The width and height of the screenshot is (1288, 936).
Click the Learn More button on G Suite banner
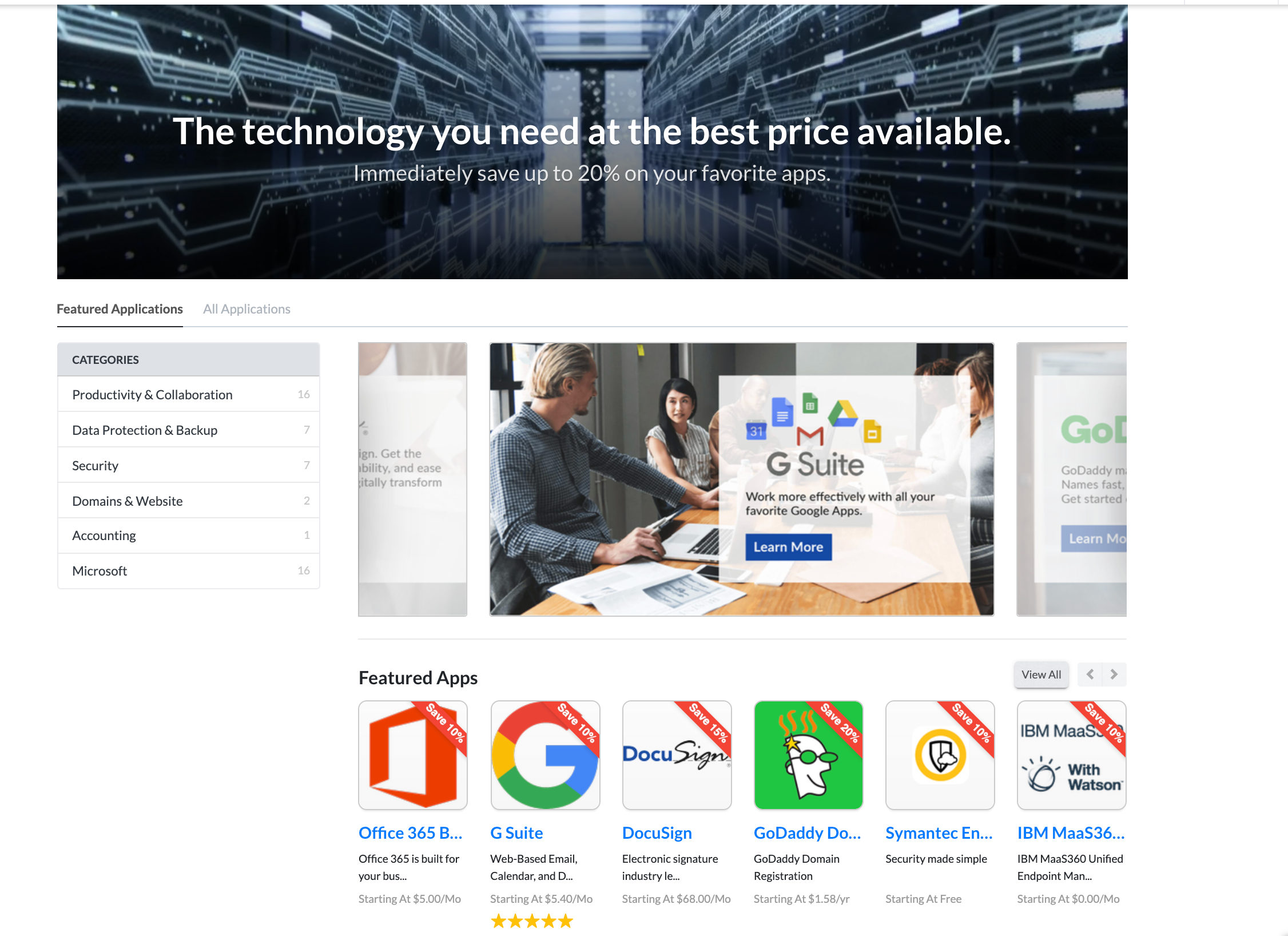click(788, 547)
